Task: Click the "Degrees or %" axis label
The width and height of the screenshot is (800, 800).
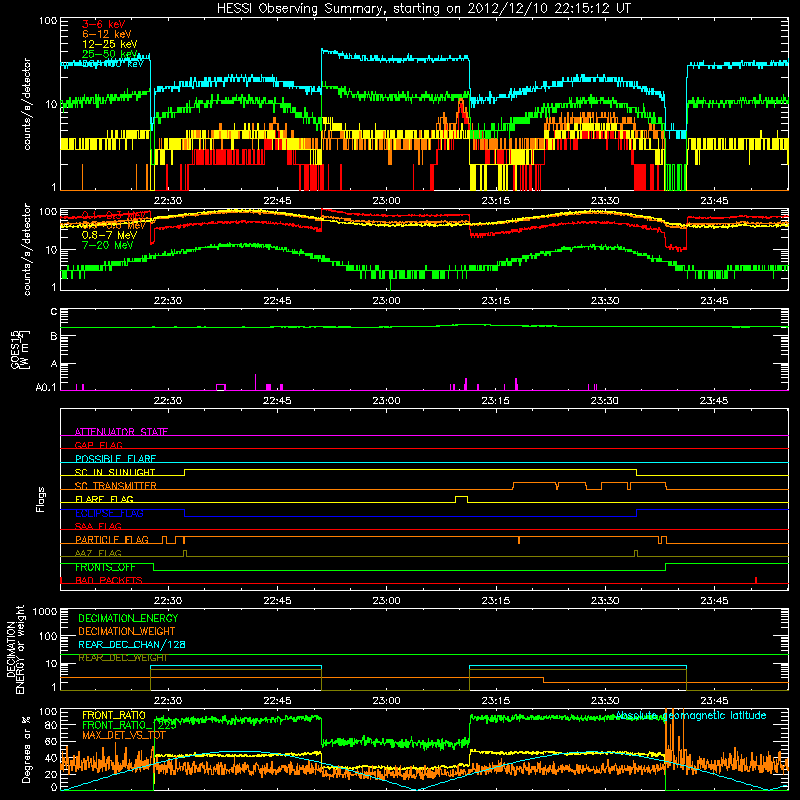Action: coord(26,749)
